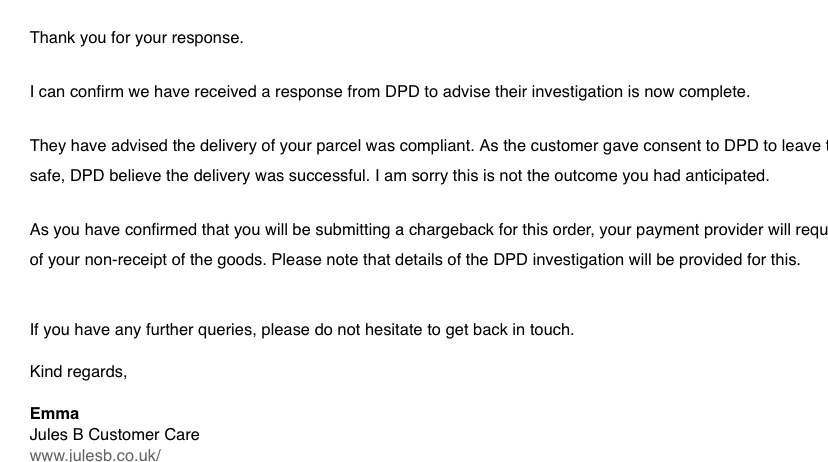Click 'If you have any further queries'
The image size is (828, 462).
tap(143, 330)
